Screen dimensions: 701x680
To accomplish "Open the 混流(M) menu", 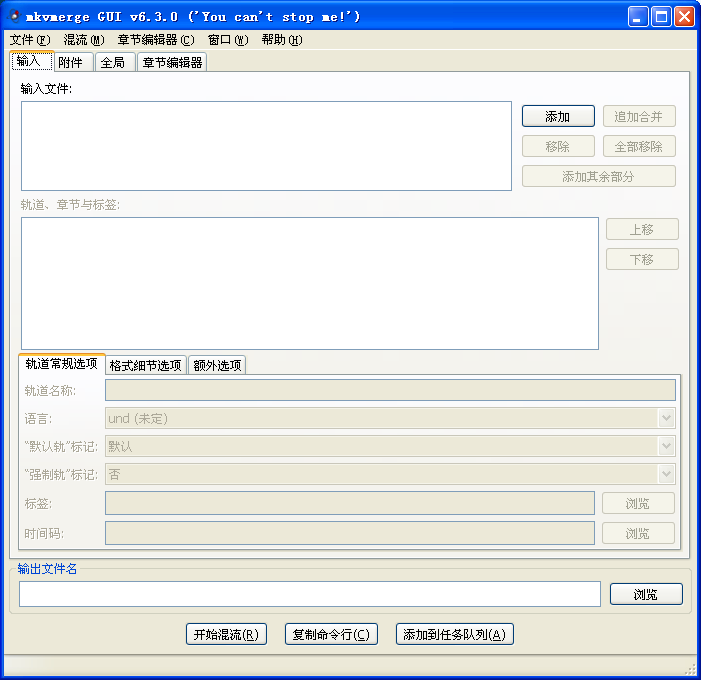I will (x=84, y=40).
